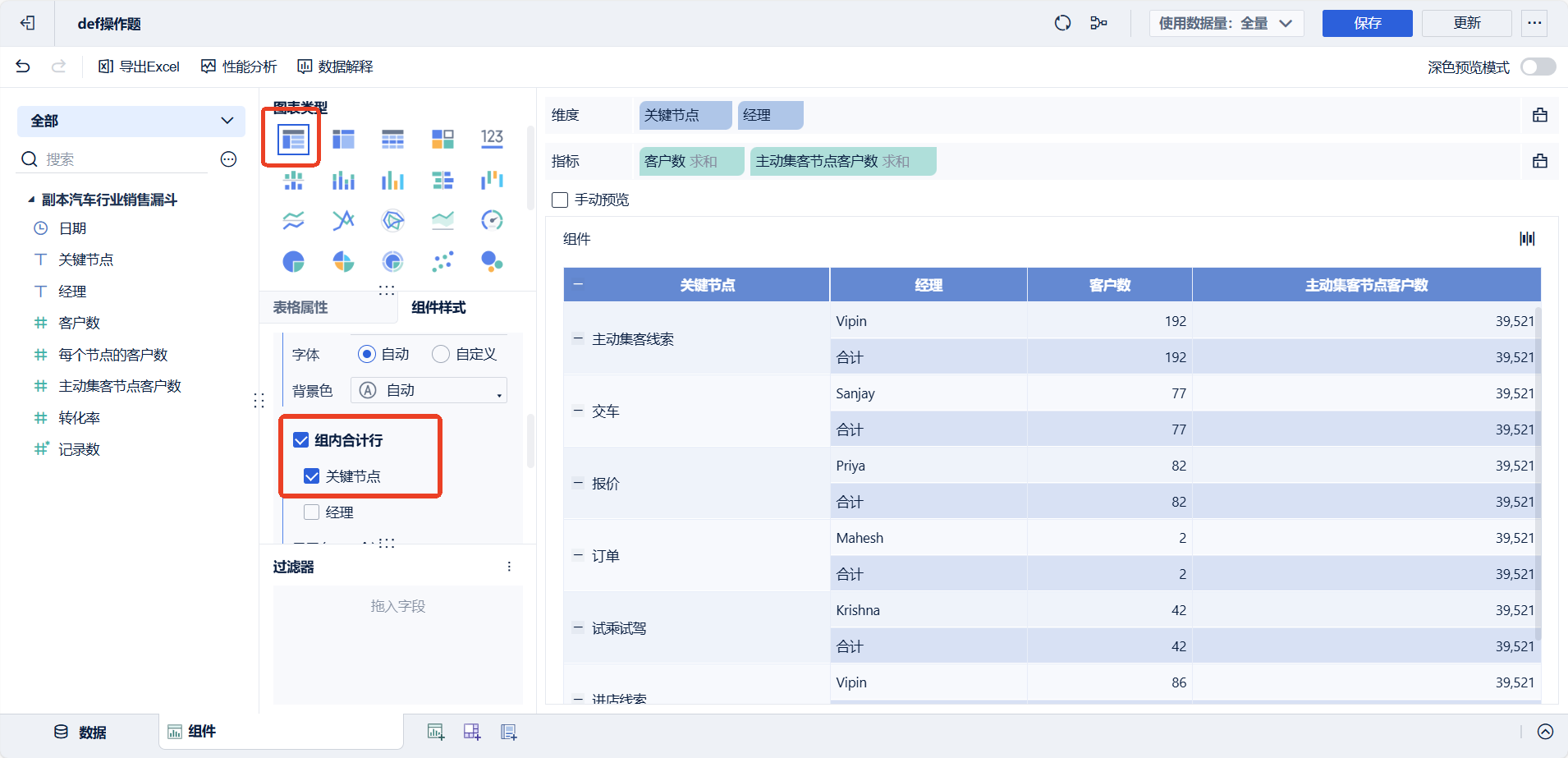Screen dimensions: 1568x758
Task: Switch to the 数据 bottom tab
Action: (x=80, y=732)
